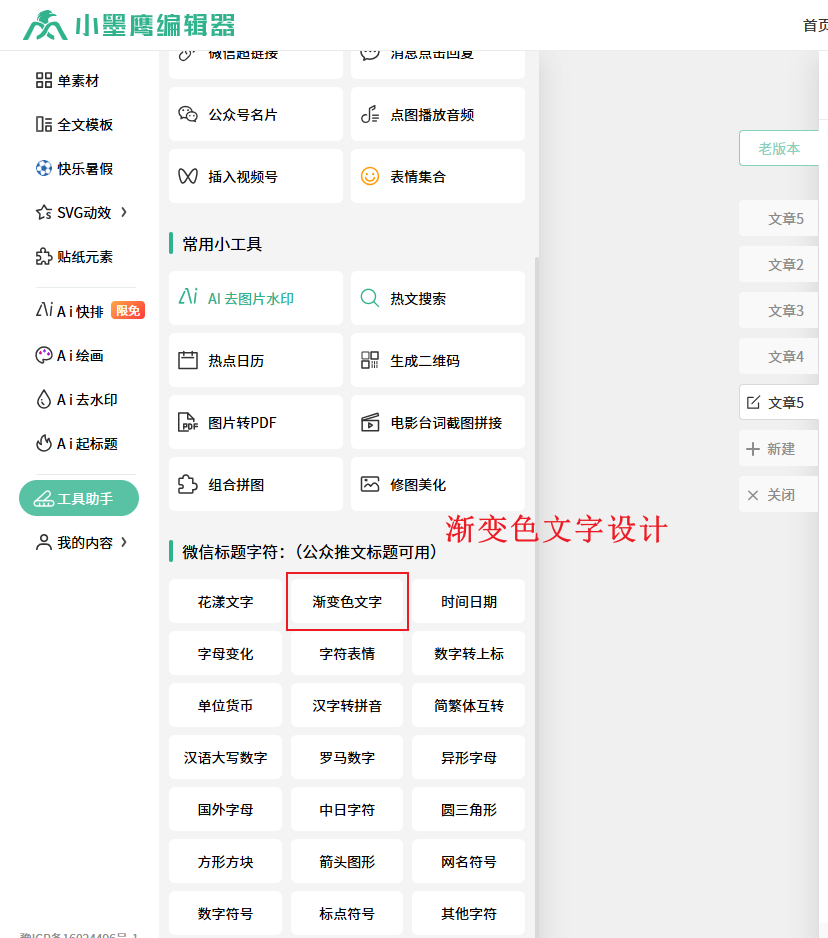Open the 快乐暑假 soccer ball item
Image resolution: width=828 pixels, height=938 pixels.
pos(74,169)
